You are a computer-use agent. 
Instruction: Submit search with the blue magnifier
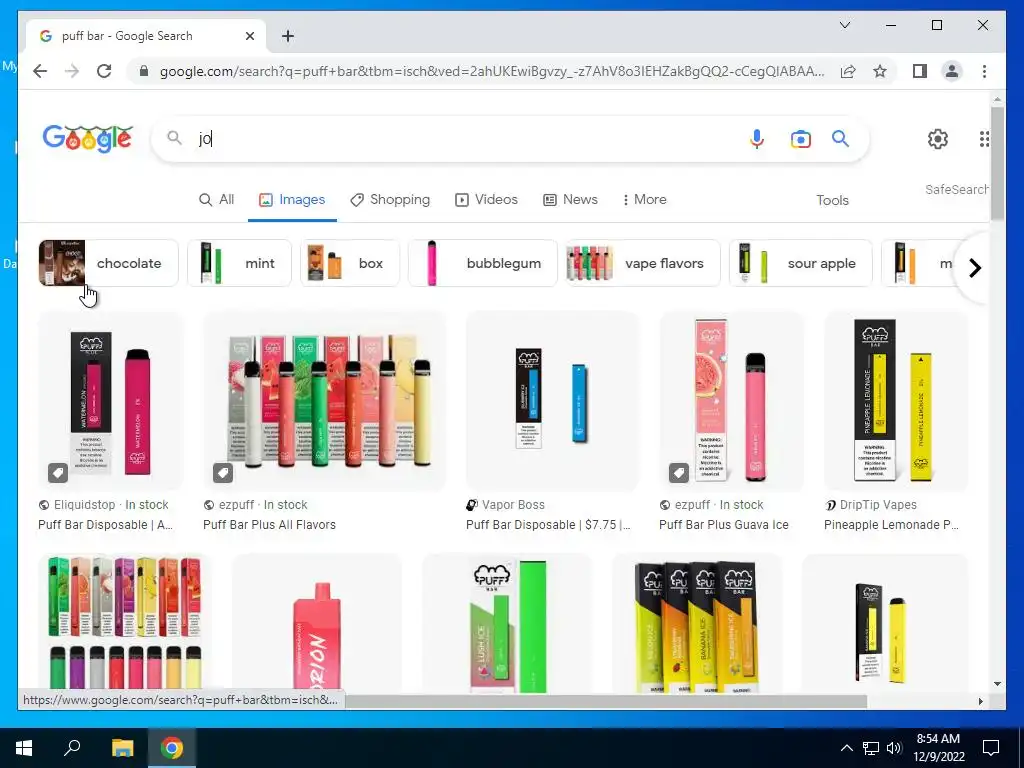(x=840, y=138)
